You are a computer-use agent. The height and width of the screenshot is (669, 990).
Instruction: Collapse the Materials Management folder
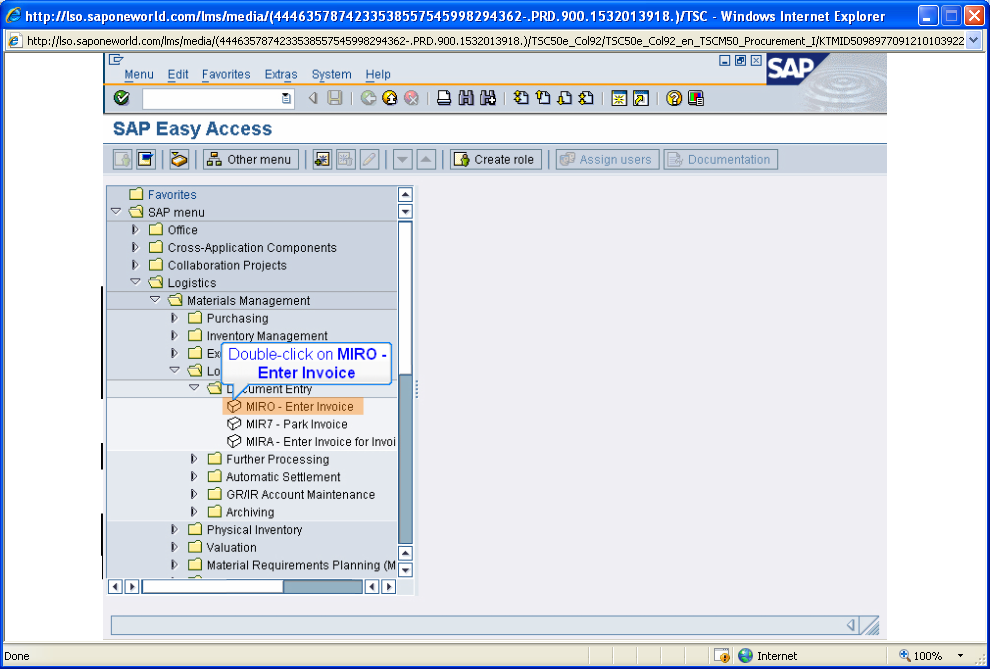coord(155,300)
